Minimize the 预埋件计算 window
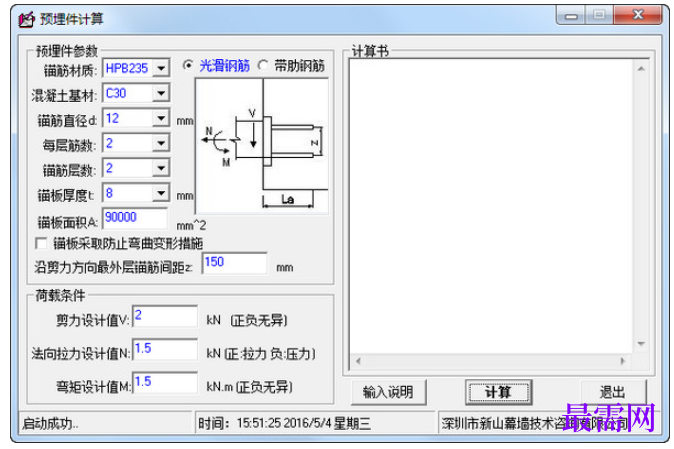The height and width of the screenshot is (449, 674). 571,15
